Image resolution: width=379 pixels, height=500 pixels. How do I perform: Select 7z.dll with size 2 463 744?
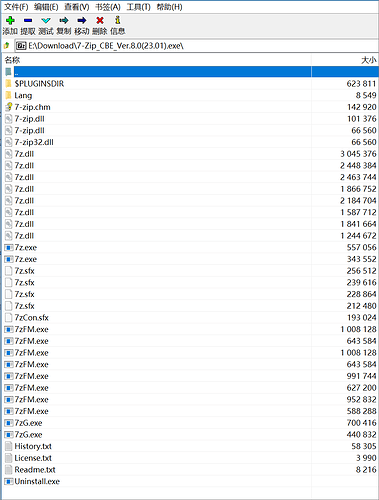191,177
